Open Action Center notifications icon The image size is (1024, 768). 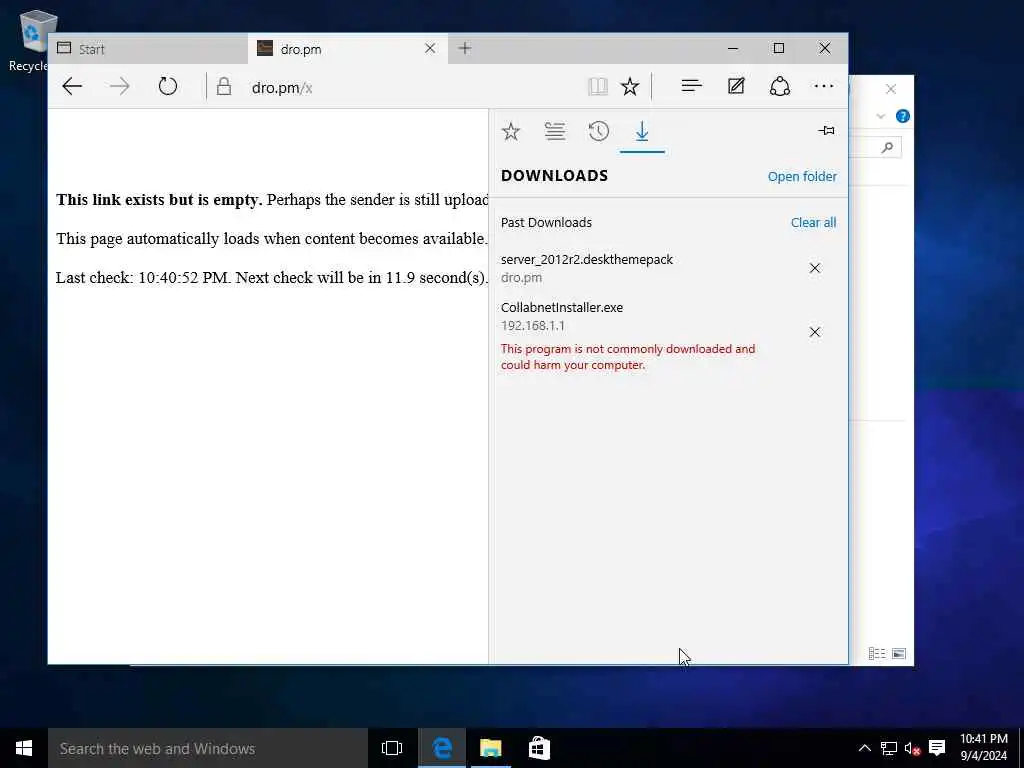936,748
